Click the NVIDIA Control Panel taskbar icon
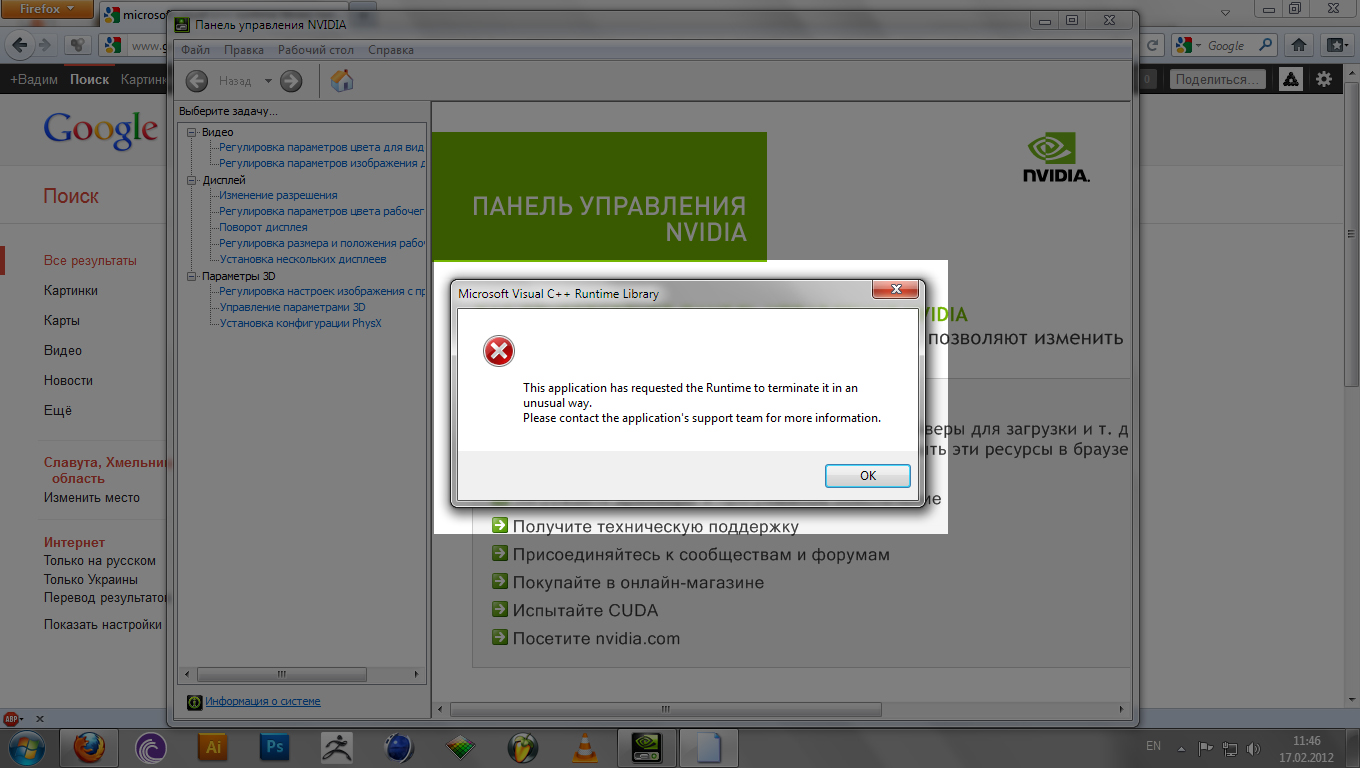 (x=647, y=747)
